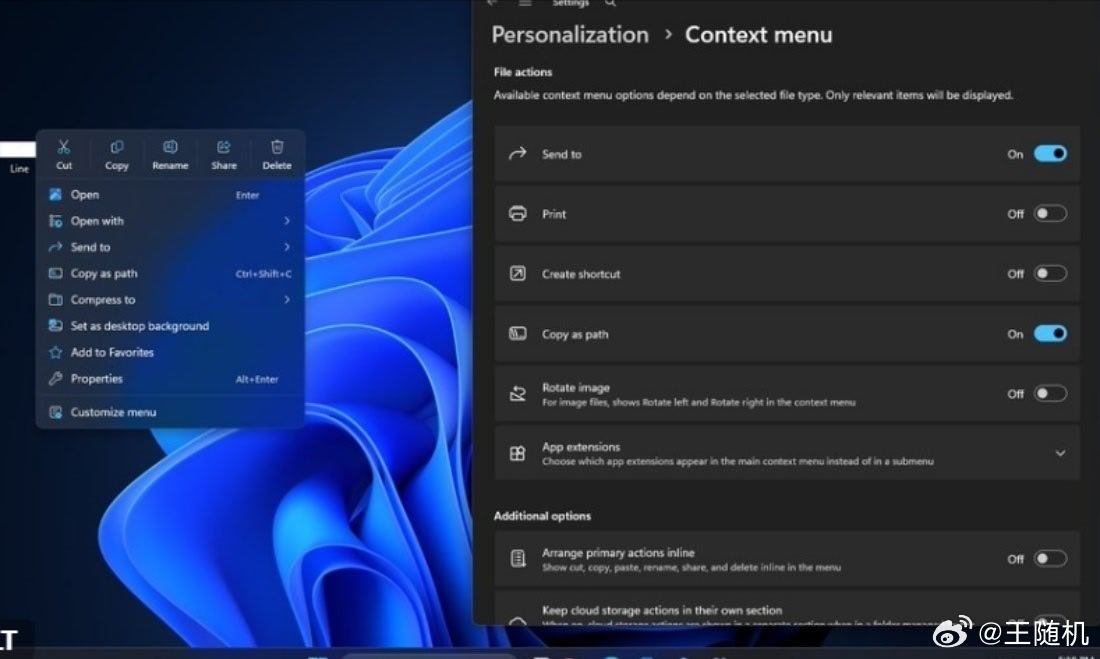Click the Share icon in context menu
The width and height of the screenshot is (1100, 659).
click(224, 147)
